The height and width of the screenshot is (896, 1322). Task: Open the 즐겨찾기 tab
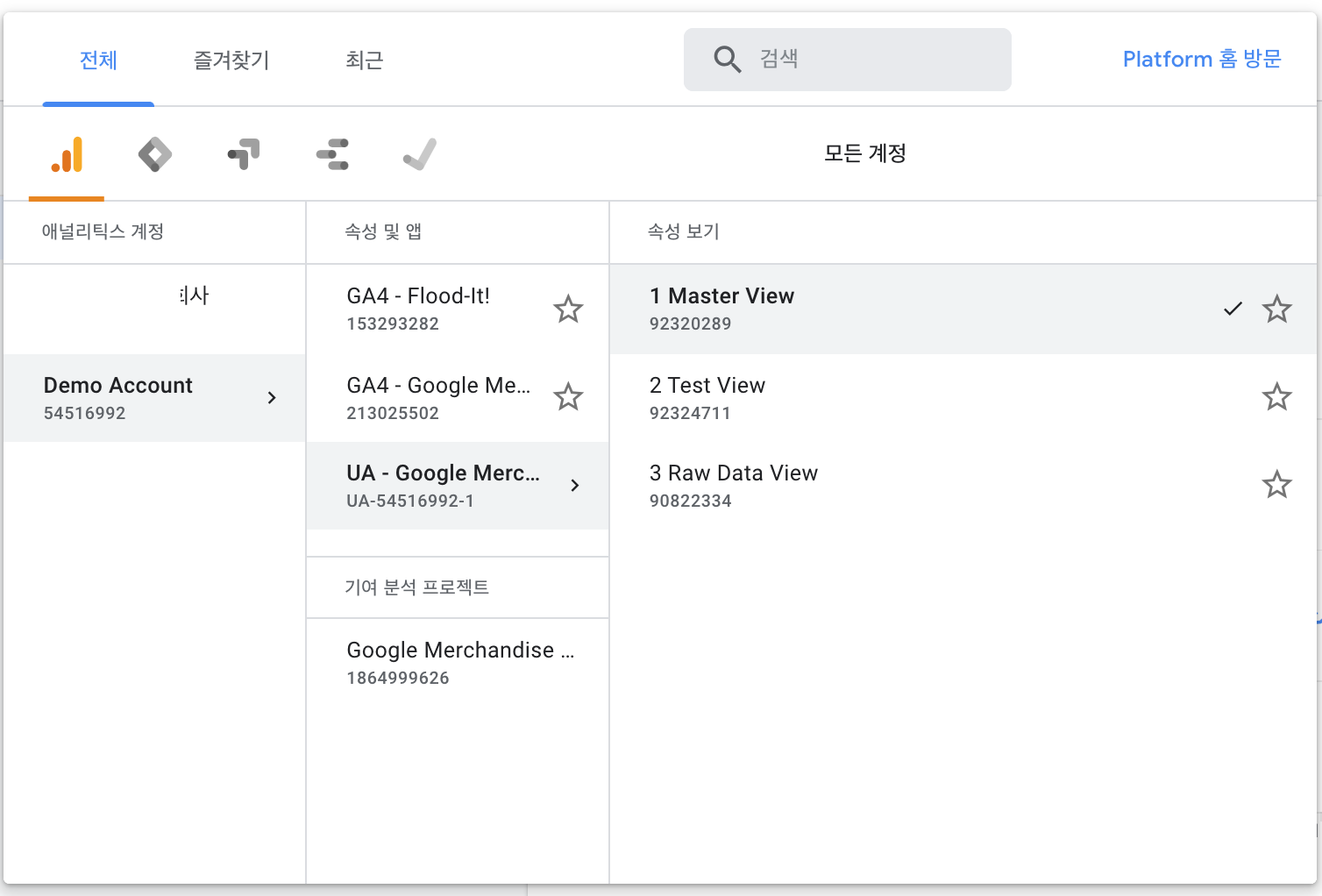pos(231,60)
